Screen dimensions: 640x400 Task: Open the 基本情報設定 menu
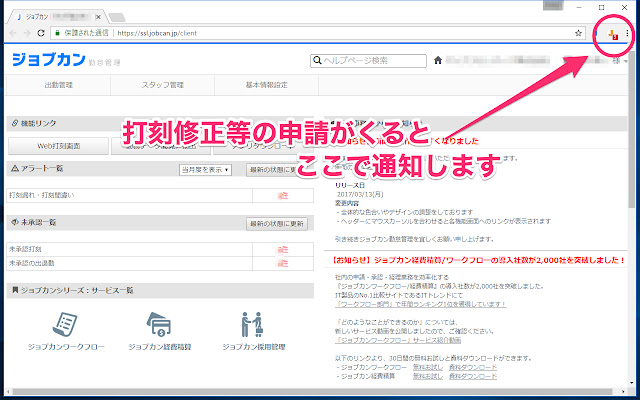[267, 85]
